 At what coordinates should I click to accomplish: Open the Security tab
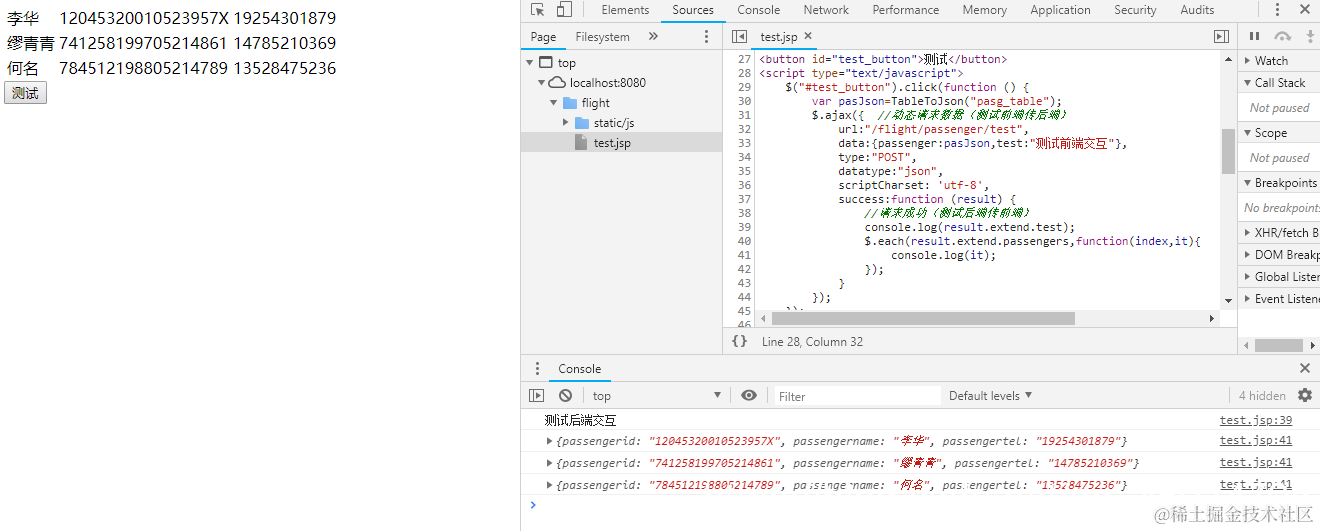pos(1135,10)
